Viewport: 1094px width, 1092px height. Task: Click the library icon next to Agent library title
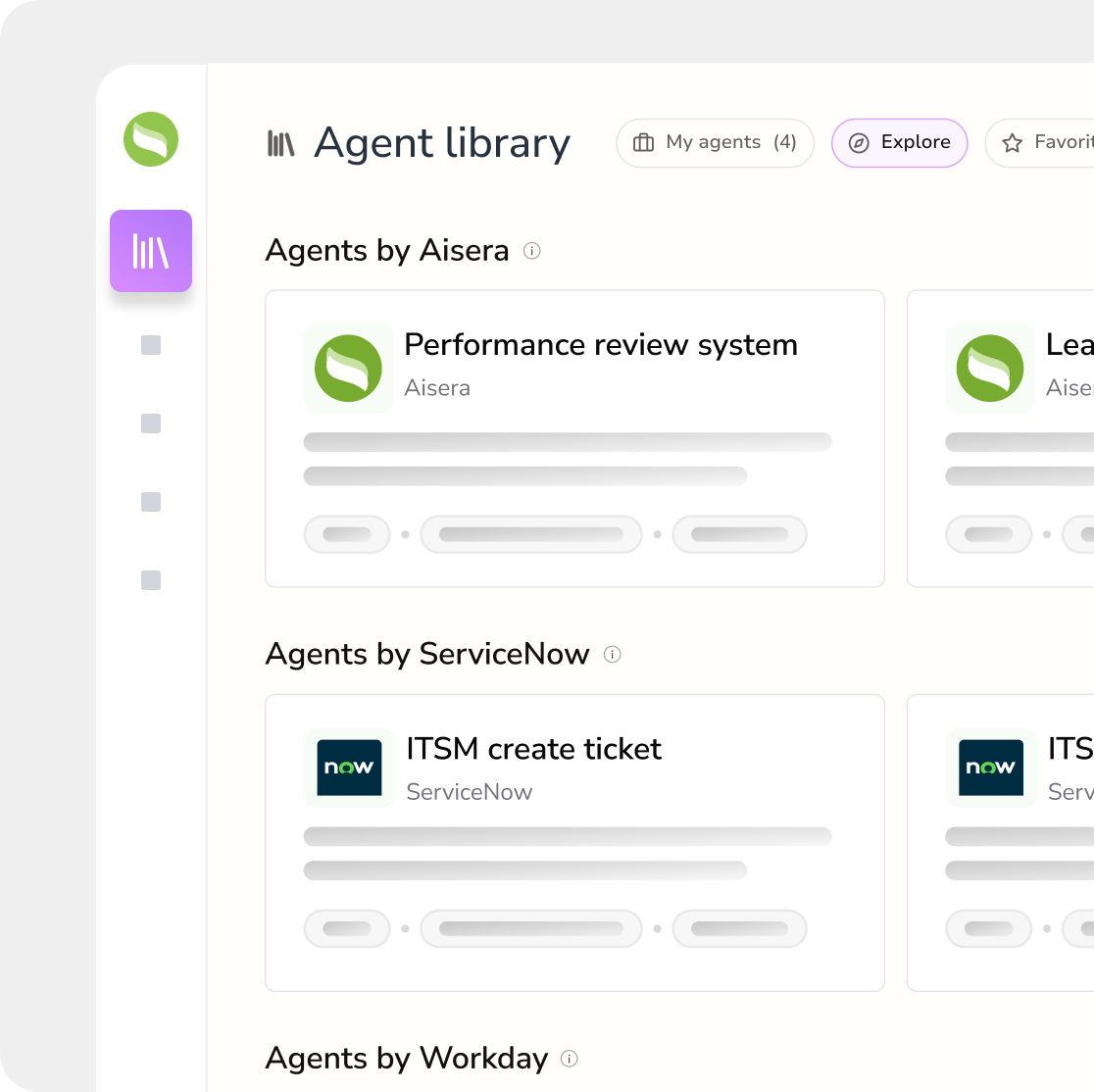pos(281,143)
